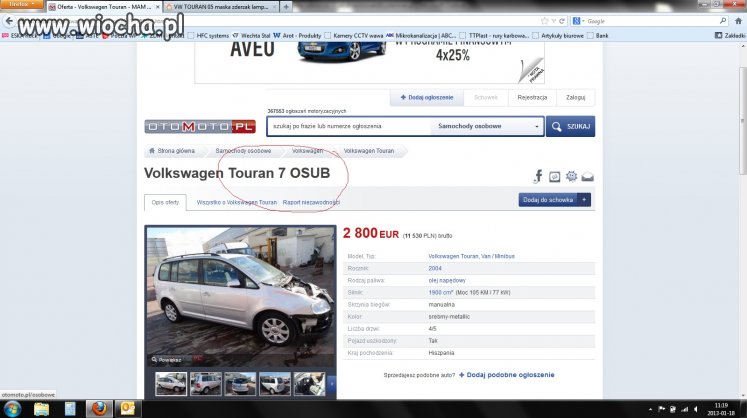Screen dimensions: 747x418
Task: Open the Artykuły biurowe bookmark
Action: [x=558, y=36]
